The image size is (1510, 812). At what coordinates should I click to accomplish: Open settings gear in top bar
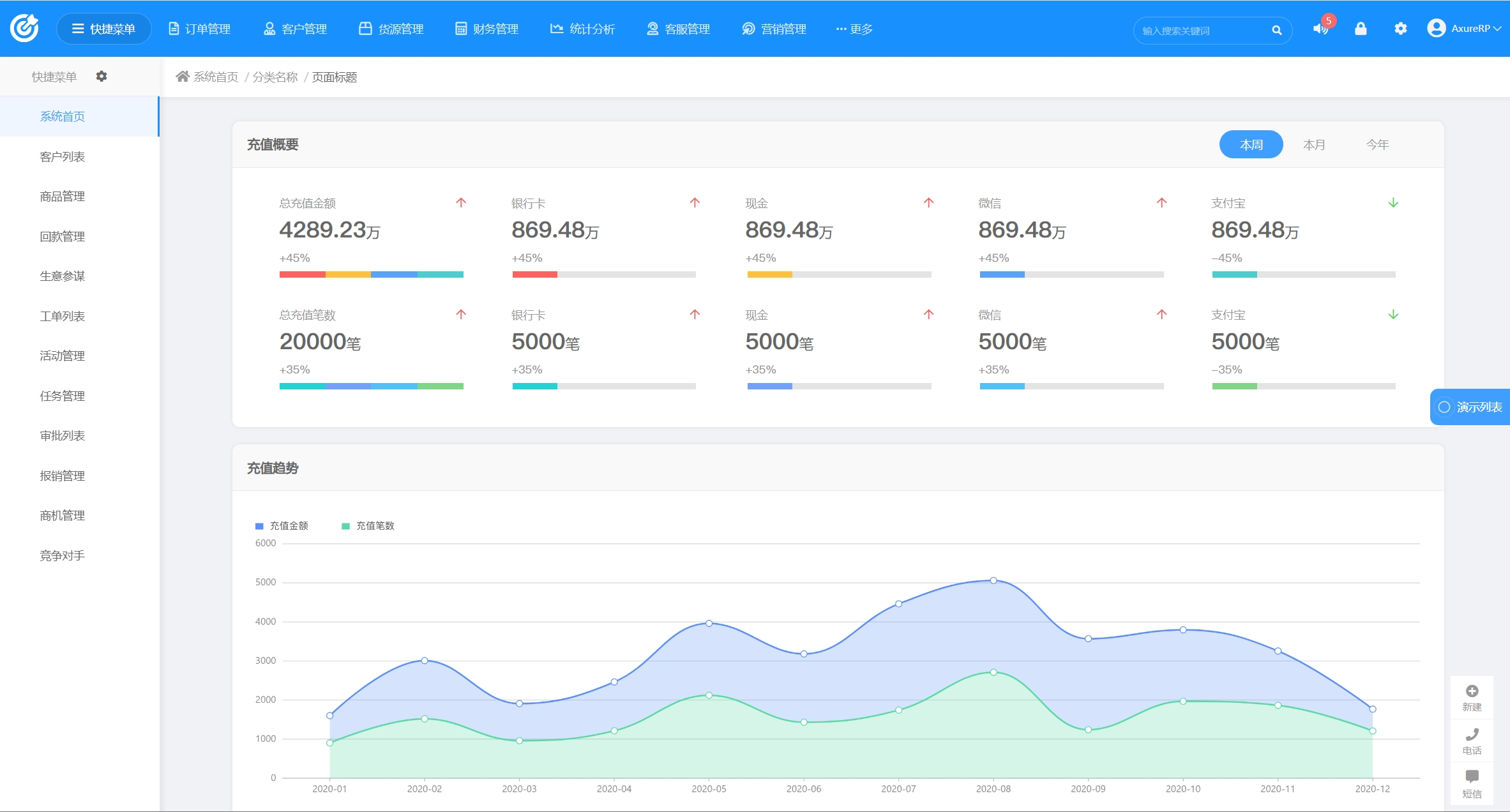(1400, 28)
